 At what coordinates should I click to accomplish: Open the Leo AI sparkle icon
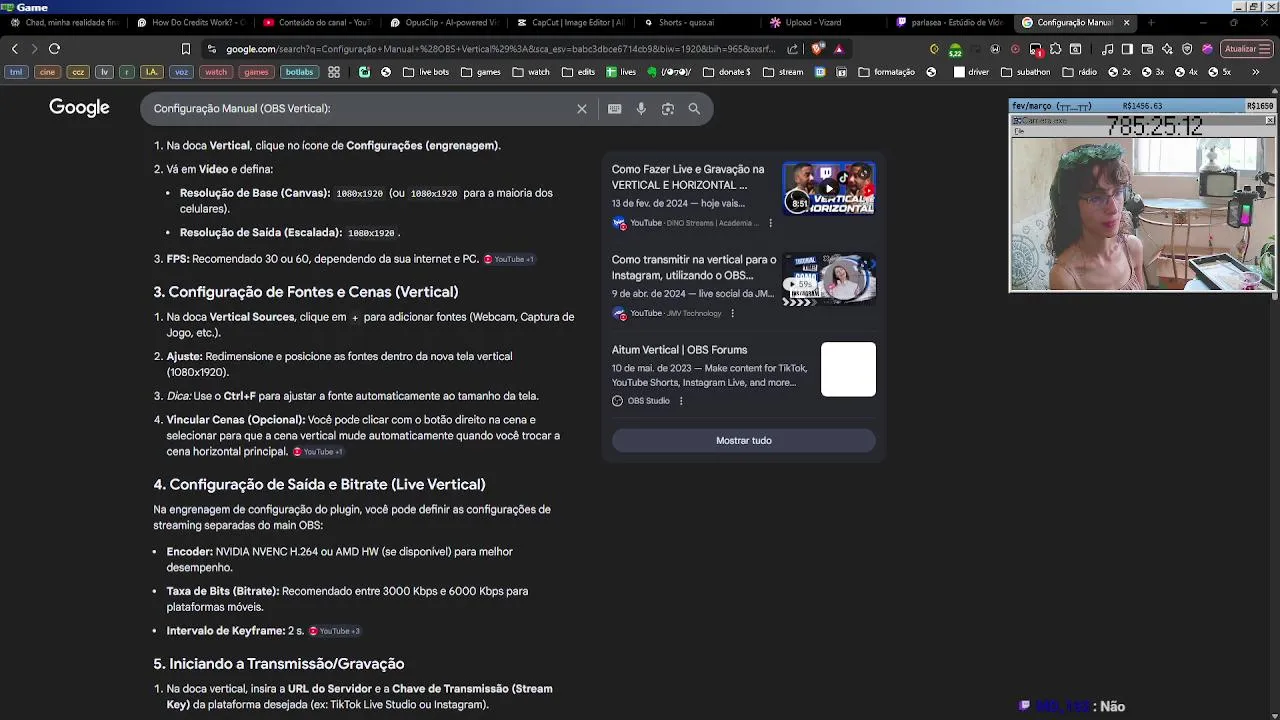1167,48
